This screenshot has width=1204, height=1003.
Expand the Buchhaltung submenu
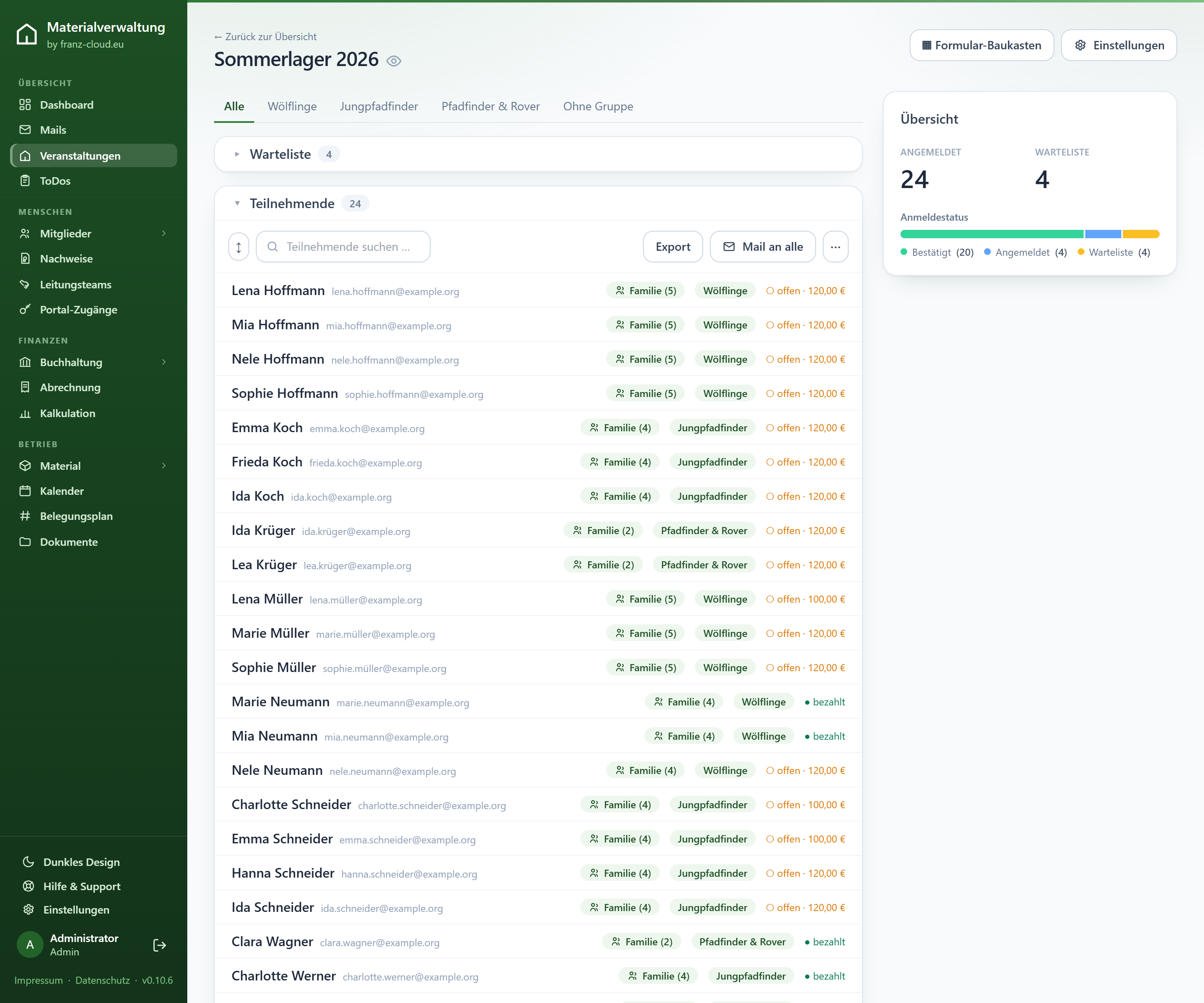(164, 362)
